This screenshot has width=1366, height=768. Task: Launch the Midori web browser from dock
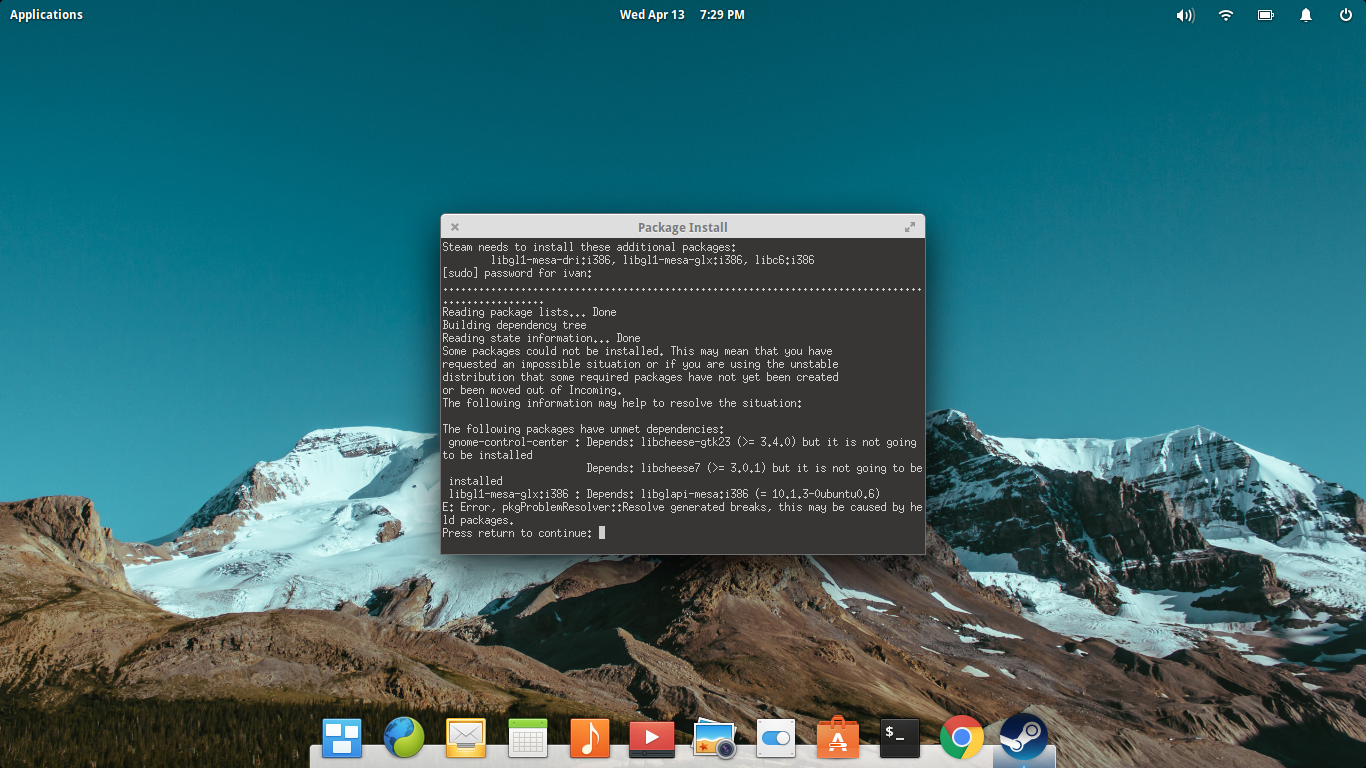click(404, 738)
